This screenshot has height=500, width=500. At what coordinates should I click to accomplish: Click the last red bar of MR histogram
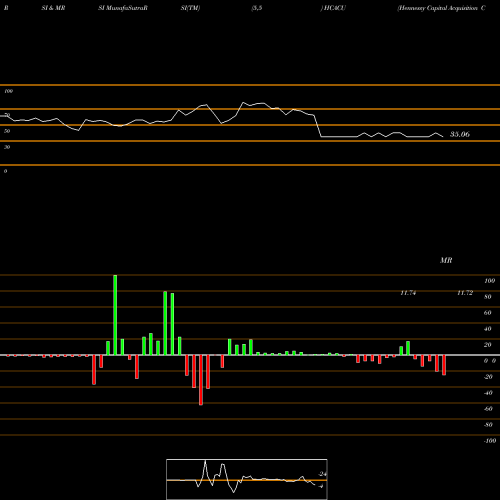(x=444, y=365)
